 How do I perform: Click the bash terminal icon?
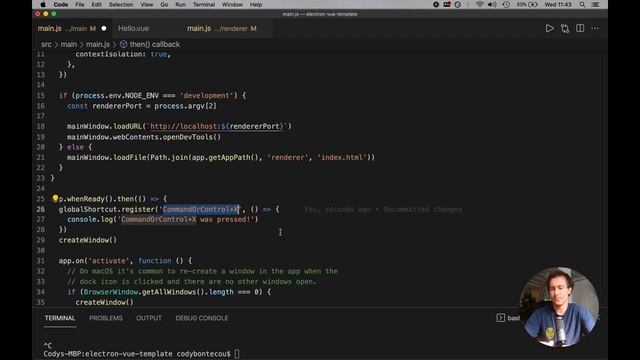(x=501, y=318)
